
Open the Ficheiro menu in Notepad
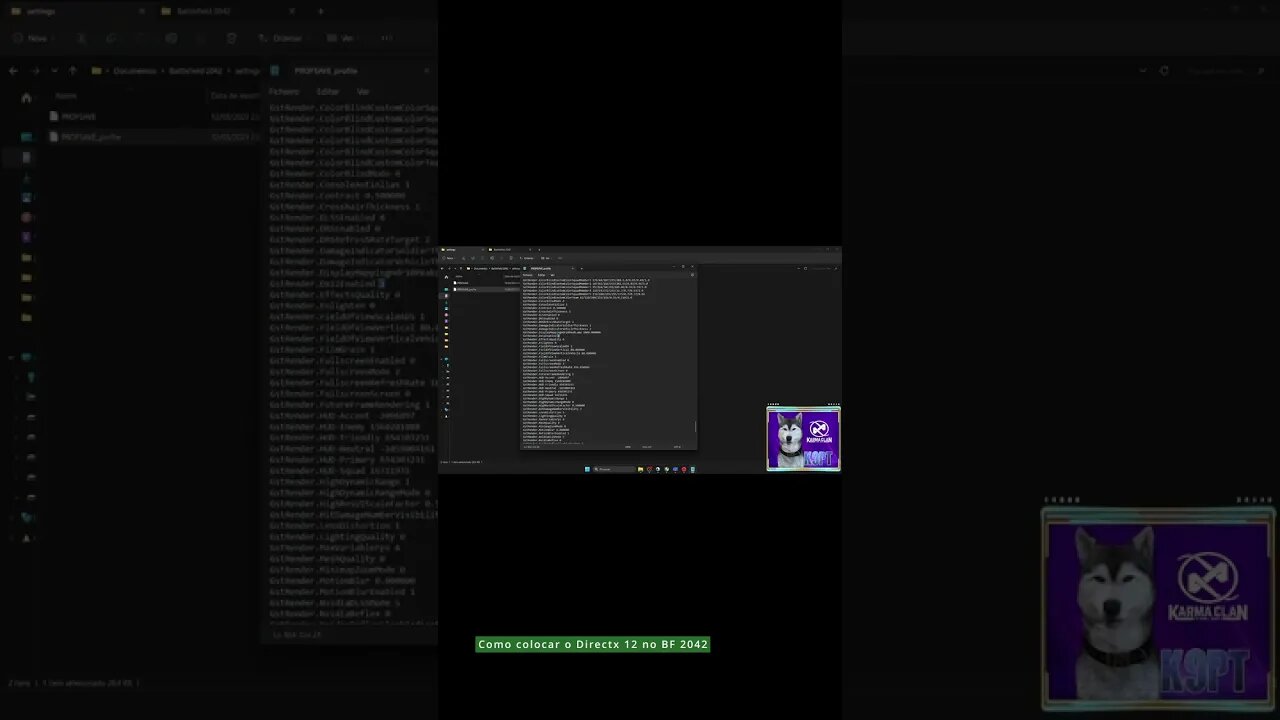[283, 91]
